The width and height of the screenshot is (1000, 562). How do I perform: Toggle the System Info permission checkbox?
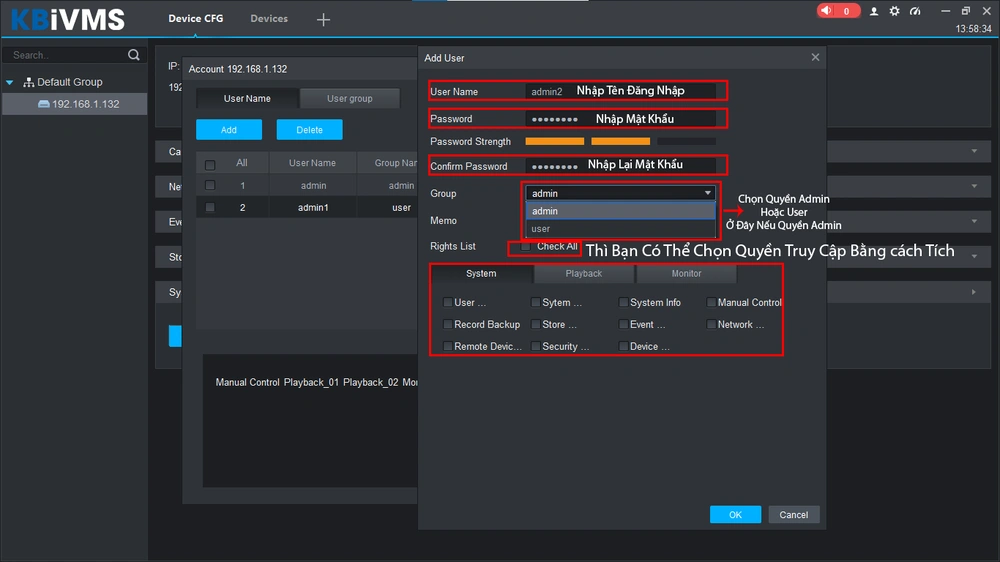(624, 303)
